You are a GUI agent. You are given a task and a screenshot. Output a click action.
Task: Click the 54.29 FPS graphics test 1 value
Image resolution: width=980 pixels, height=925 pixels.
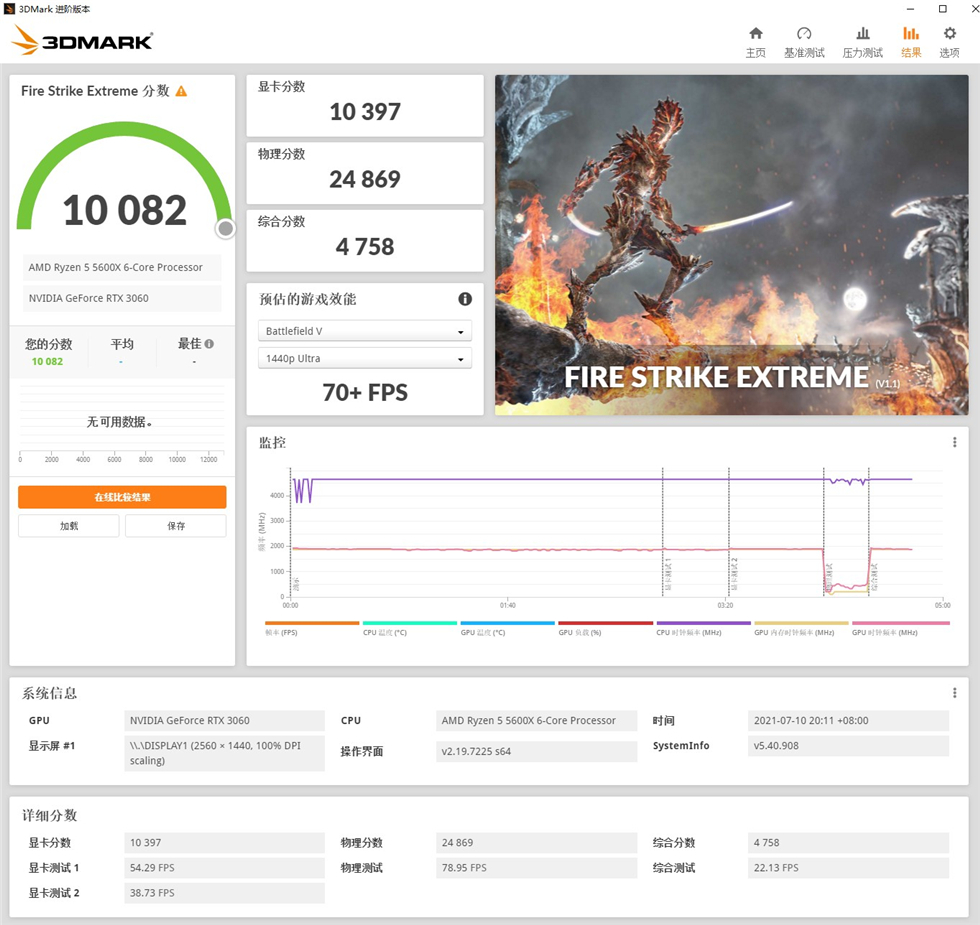224,868
